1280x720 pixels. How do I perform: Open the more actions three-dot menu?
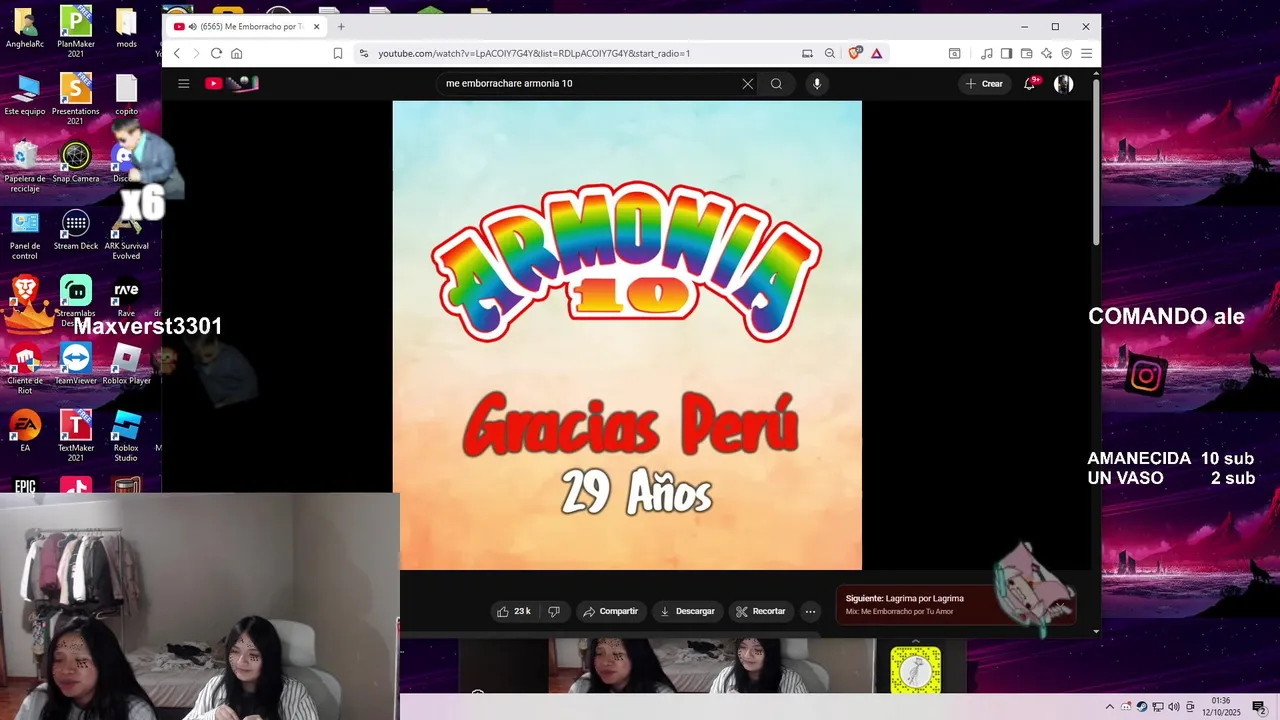811,611
